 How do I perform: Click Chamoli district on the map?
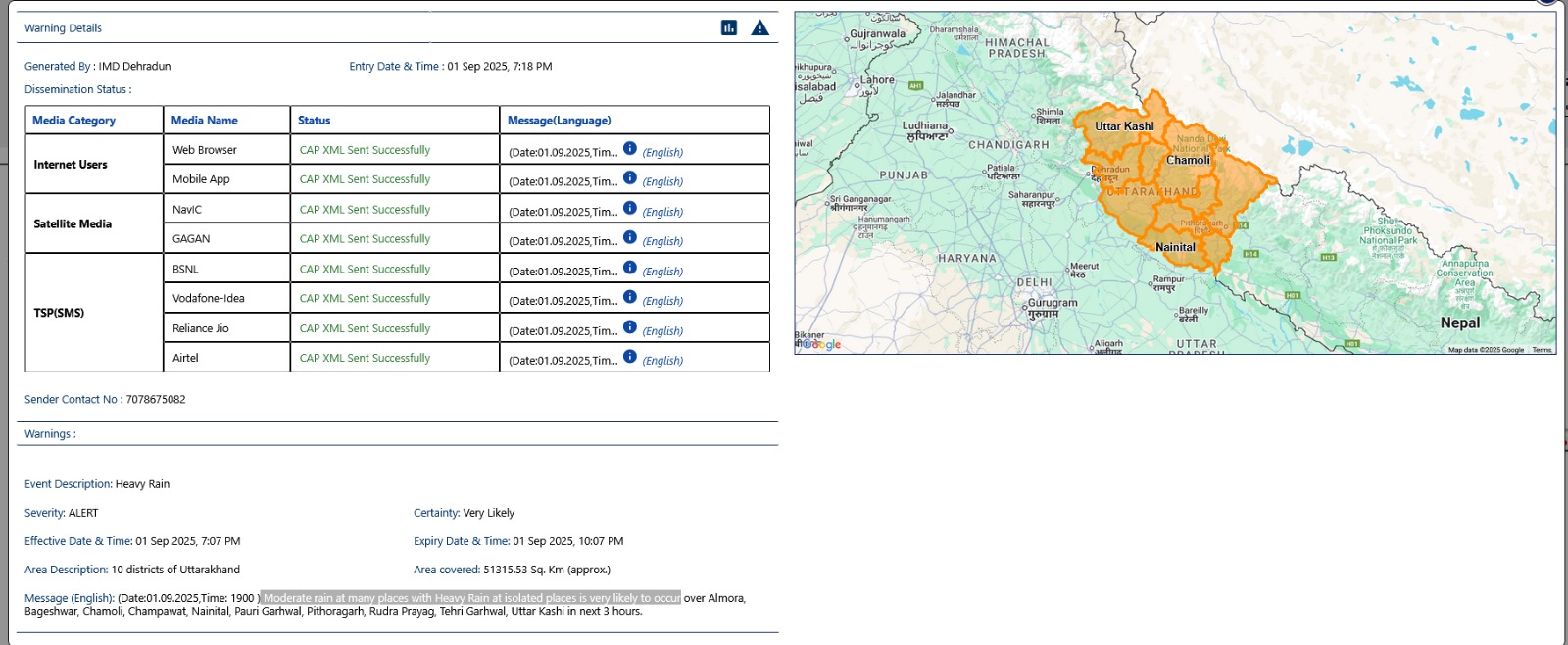(1188, 160)
